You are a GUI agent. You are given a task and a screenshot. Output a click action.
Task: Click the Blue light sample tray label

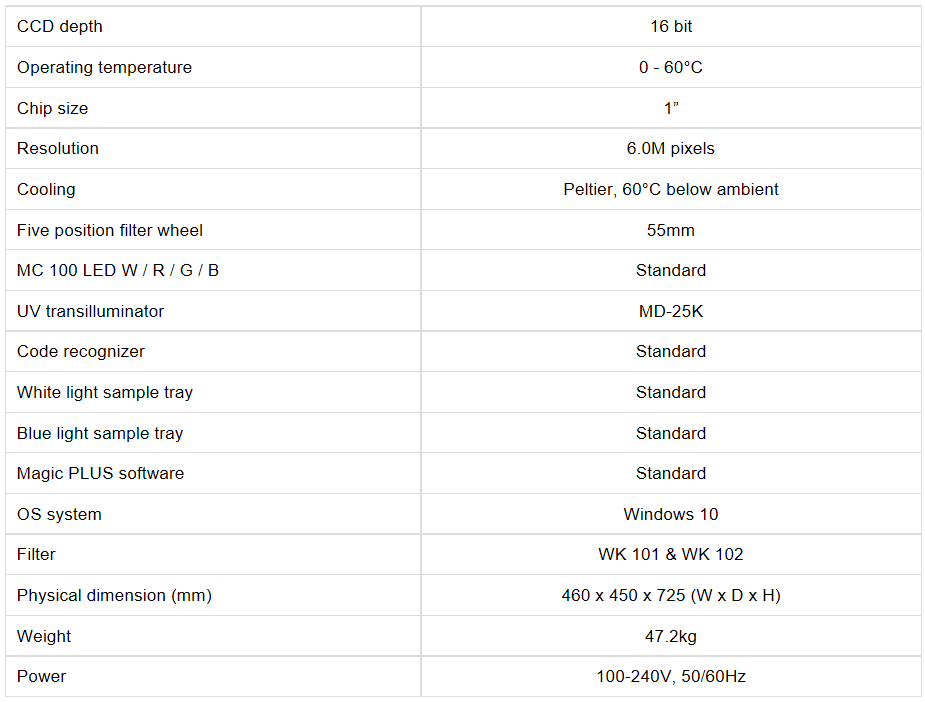click(100, 433)
